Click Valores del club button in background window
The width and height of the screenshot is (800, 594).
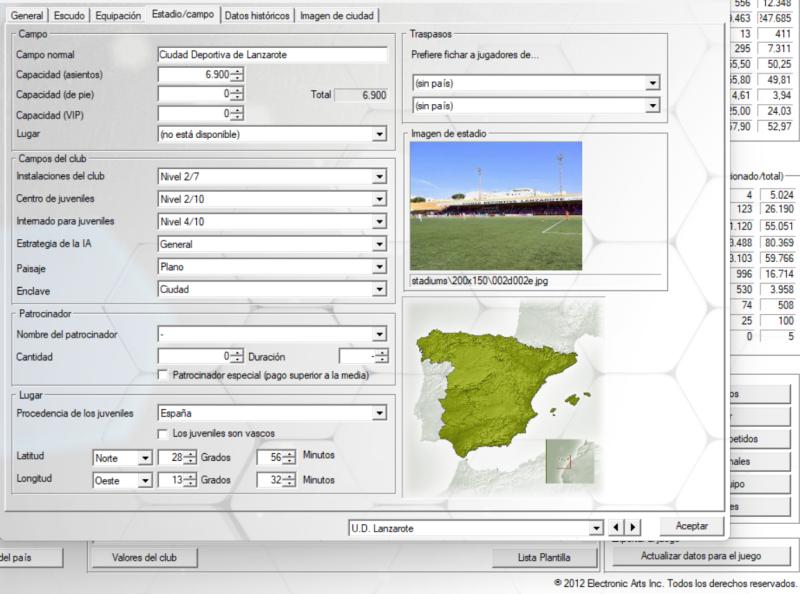click(x=144, y=558)
